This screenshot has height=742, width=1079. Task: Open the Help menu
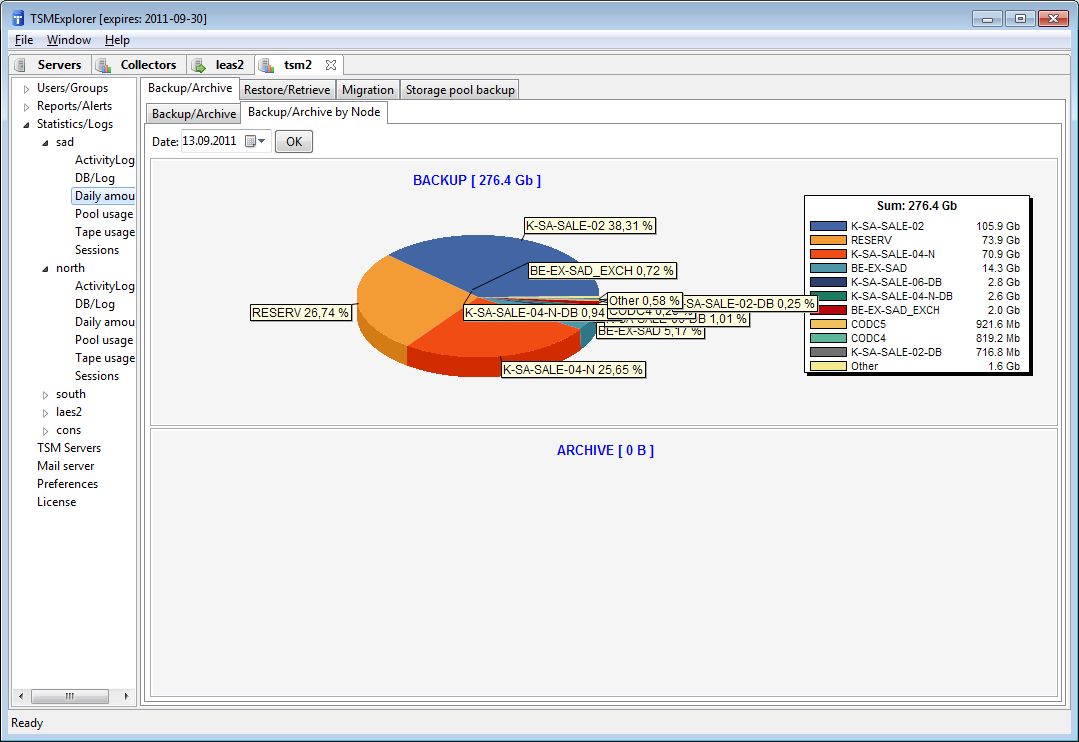pos(117,40)
